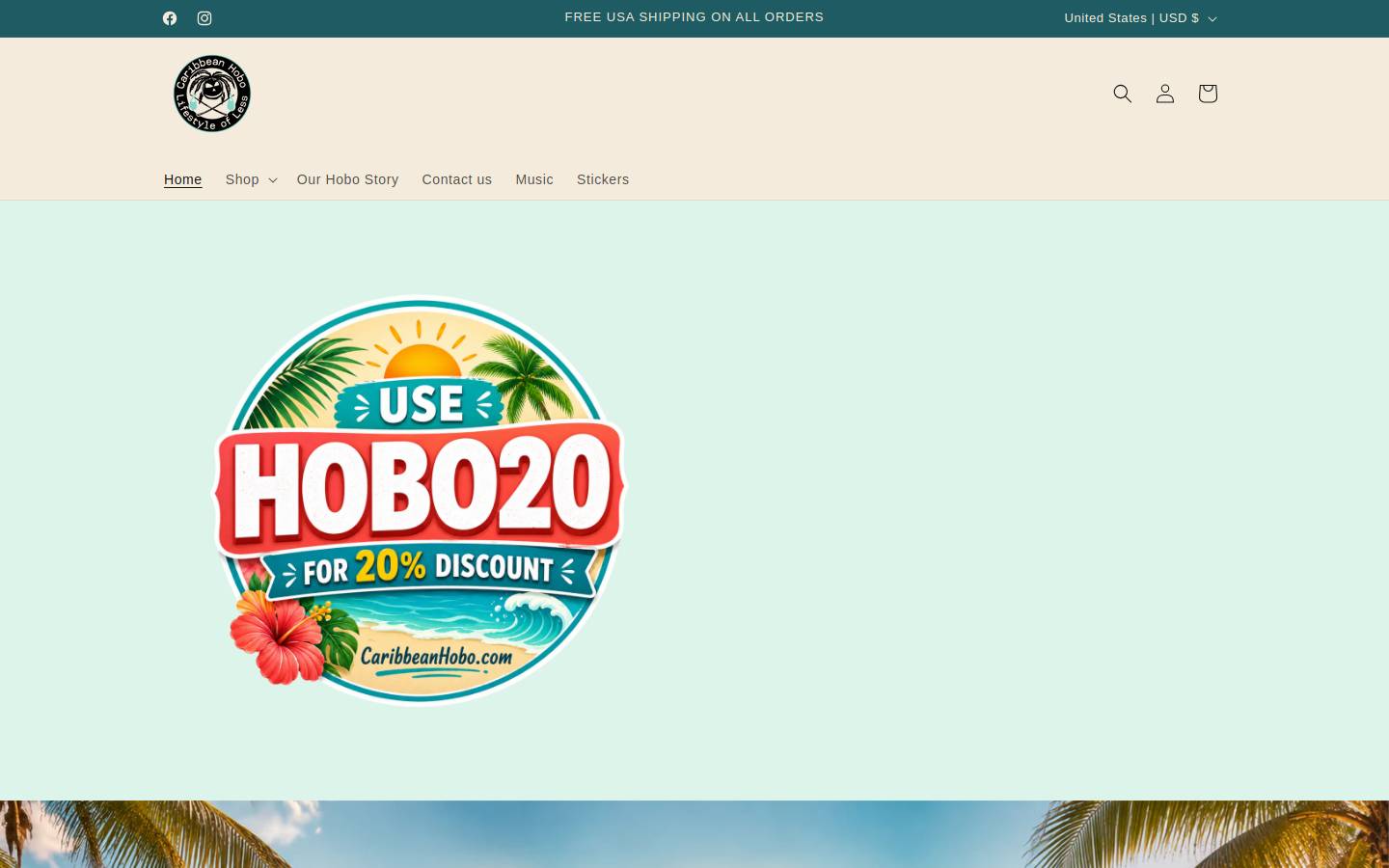Open the Music page
This screenshot has width=1389, height=868.
(x=534, y=179)
